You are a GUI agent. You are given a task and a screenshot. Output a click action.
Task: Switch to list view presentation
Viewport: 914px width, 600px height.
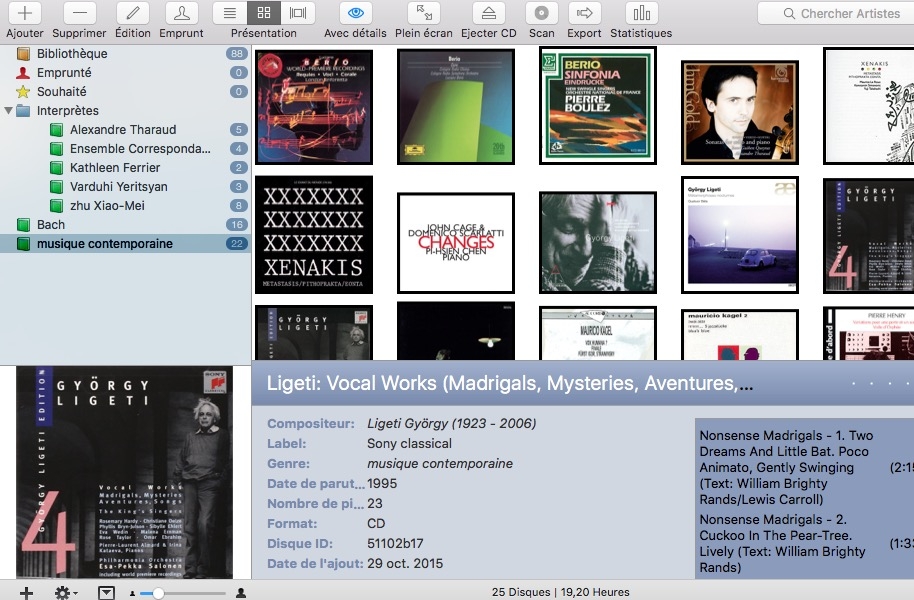[x=230, y=14]
